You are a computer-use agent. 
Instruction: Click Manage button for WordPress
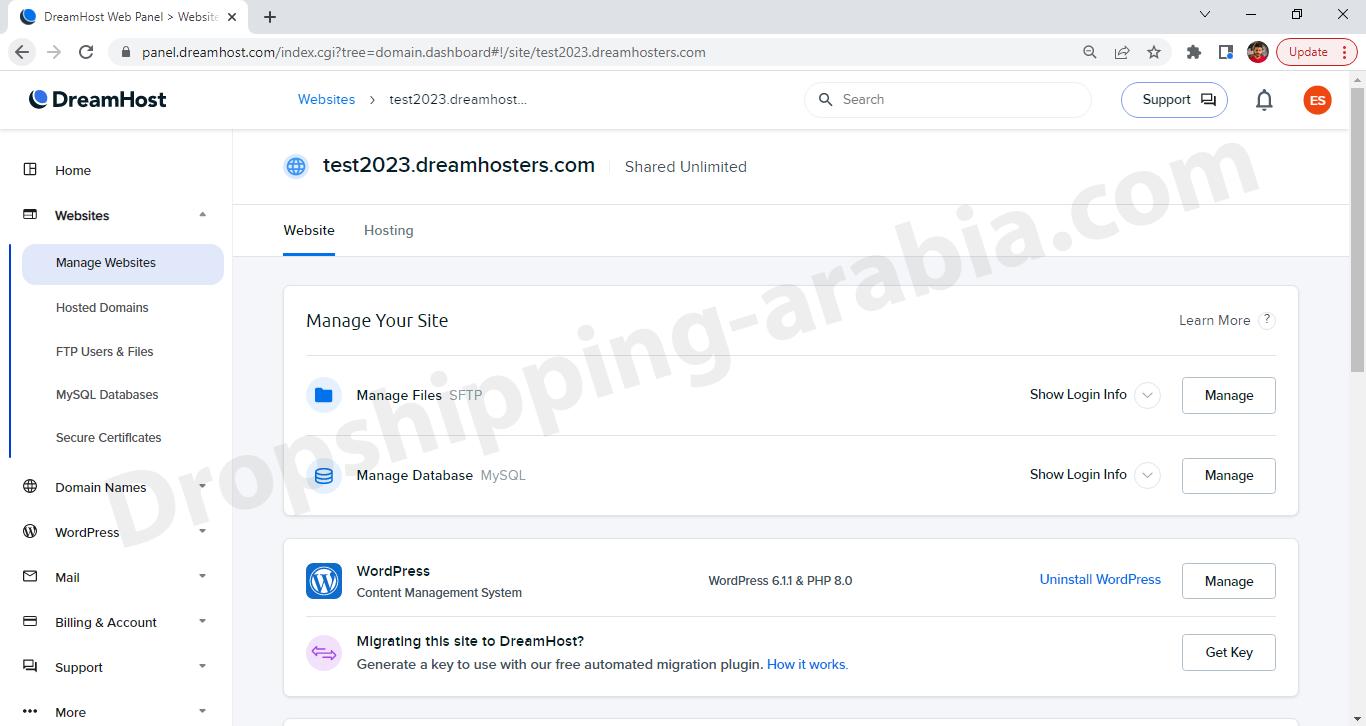point(1228,581)
